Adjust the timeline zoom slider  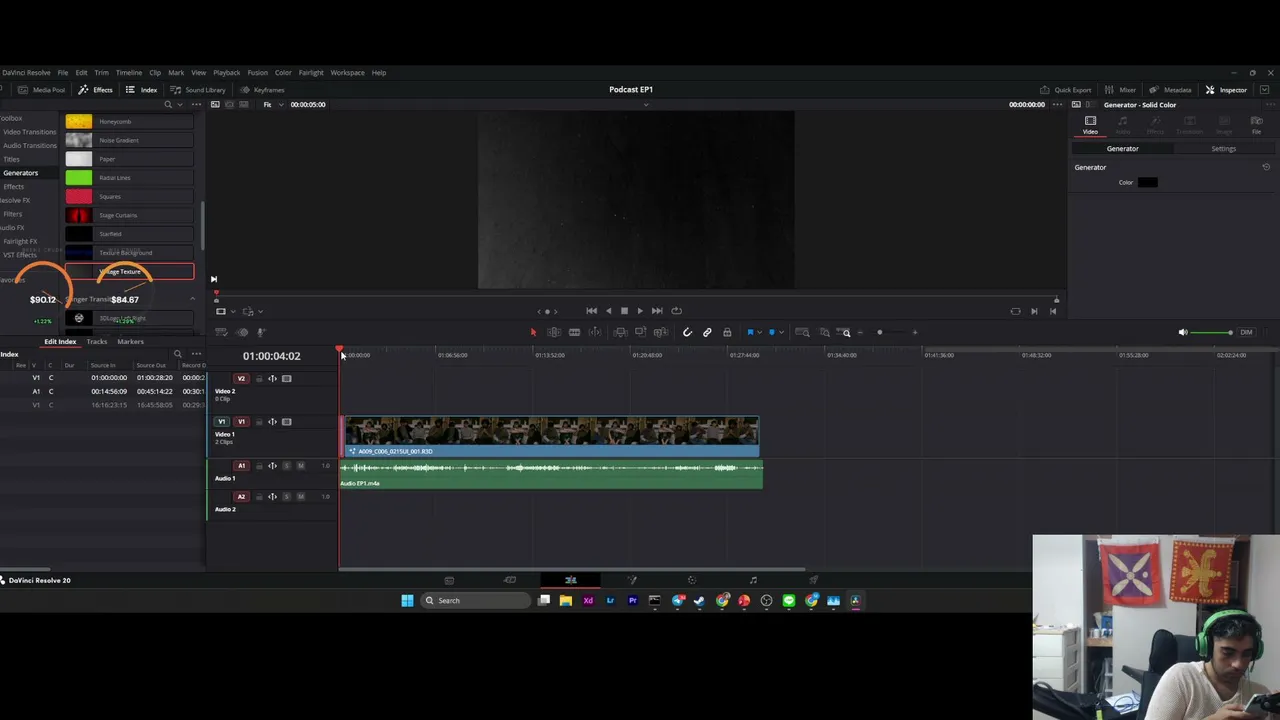pos(880,332)
